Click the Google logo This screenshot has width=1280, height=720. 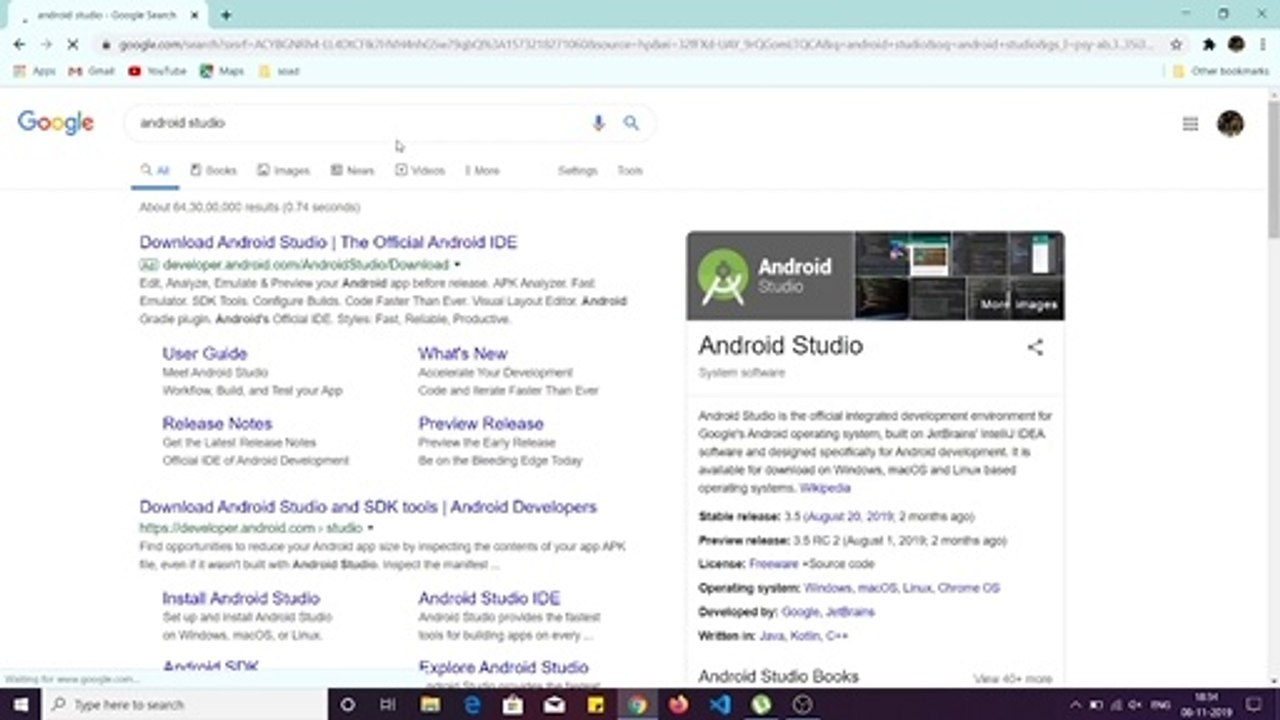point(56,122)
